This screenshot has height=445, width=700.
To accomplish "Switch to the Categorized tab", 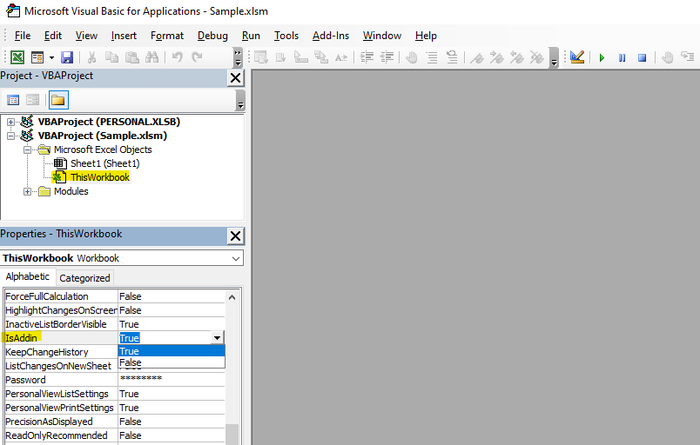I will pos(85,278).
